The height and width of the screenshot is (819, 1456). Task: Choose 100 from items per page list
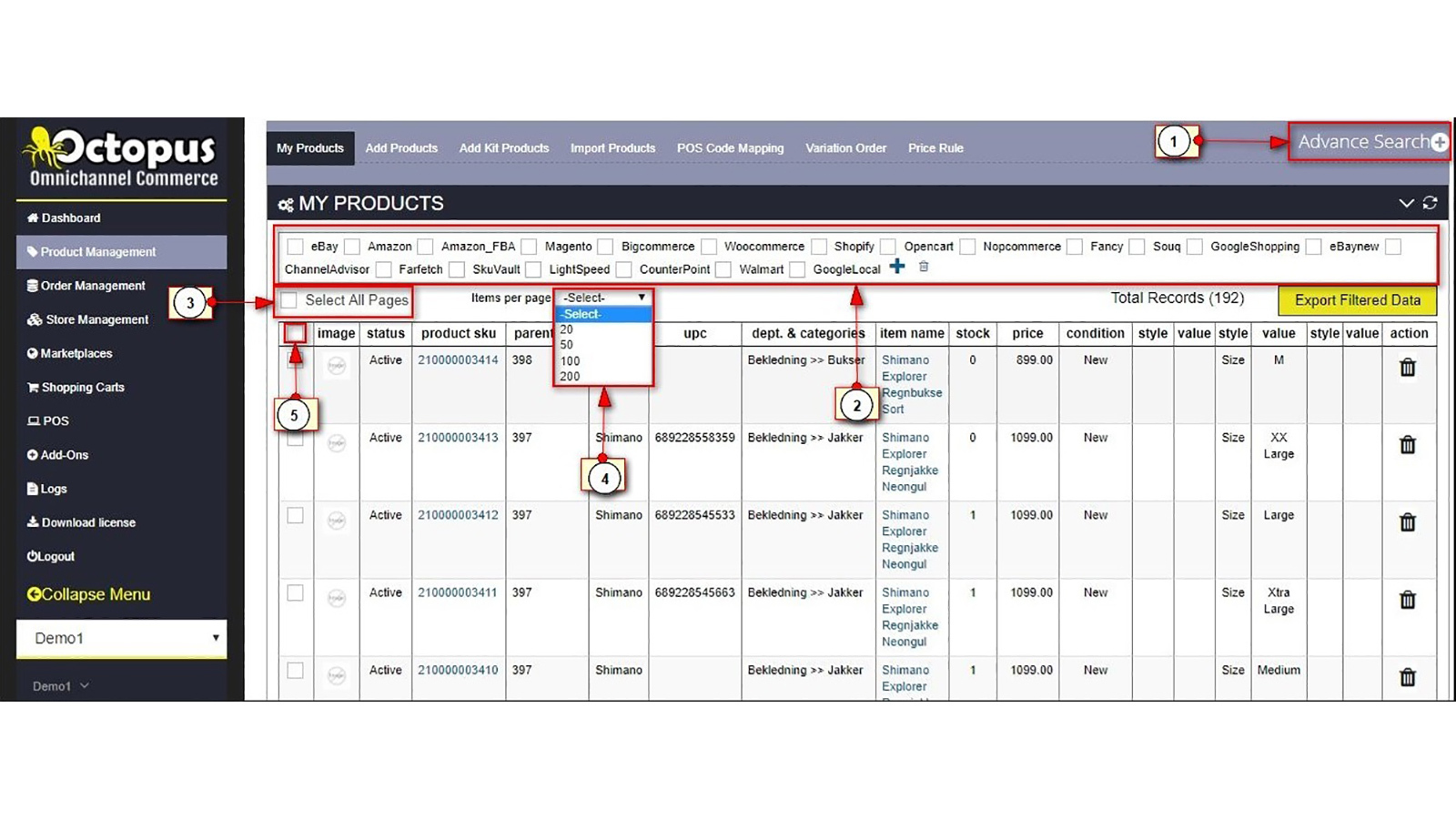(x=571, y=361)
